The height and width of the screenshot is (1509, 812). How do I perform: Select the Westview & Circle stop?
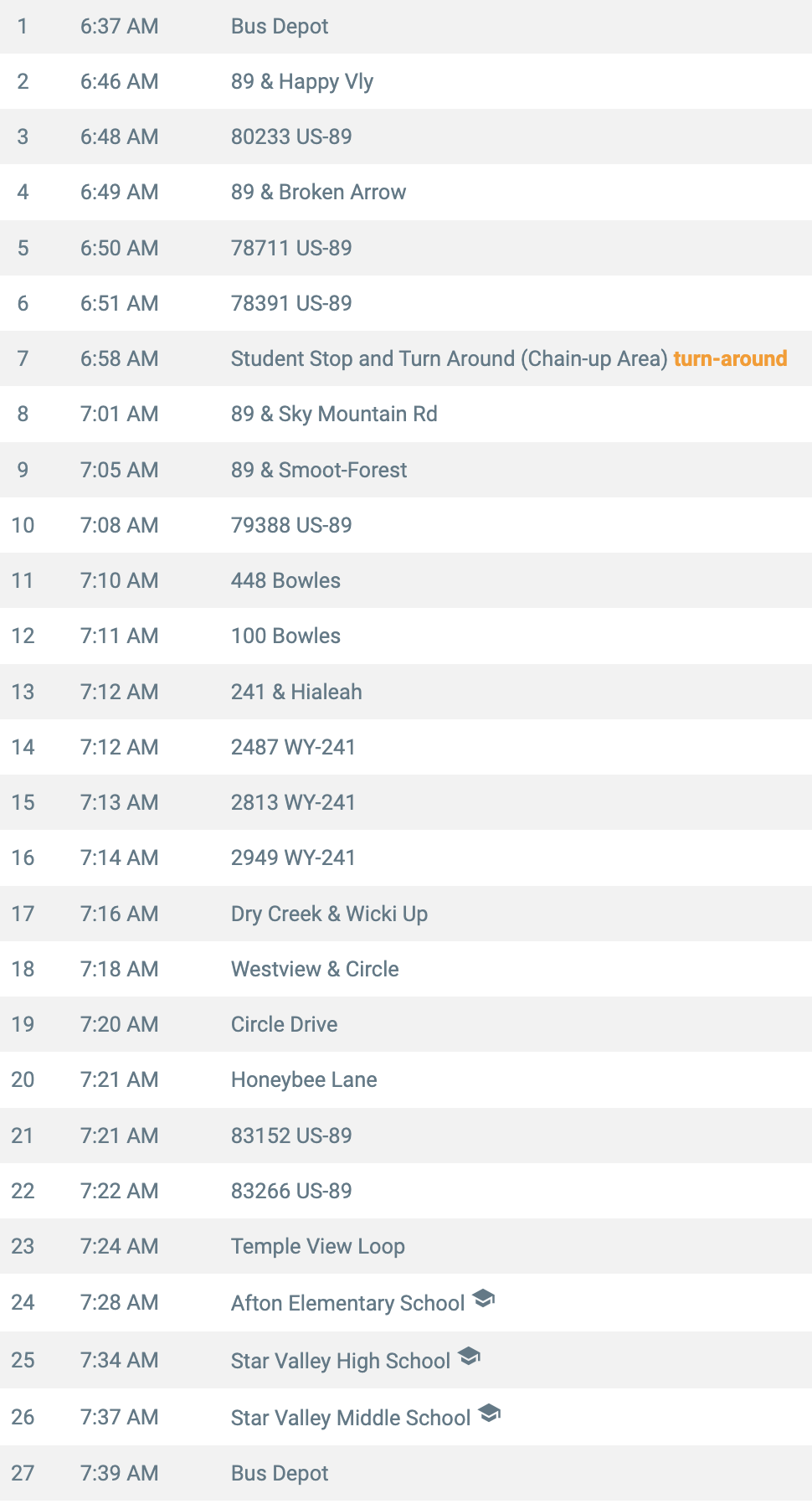[x=406, y=969]
